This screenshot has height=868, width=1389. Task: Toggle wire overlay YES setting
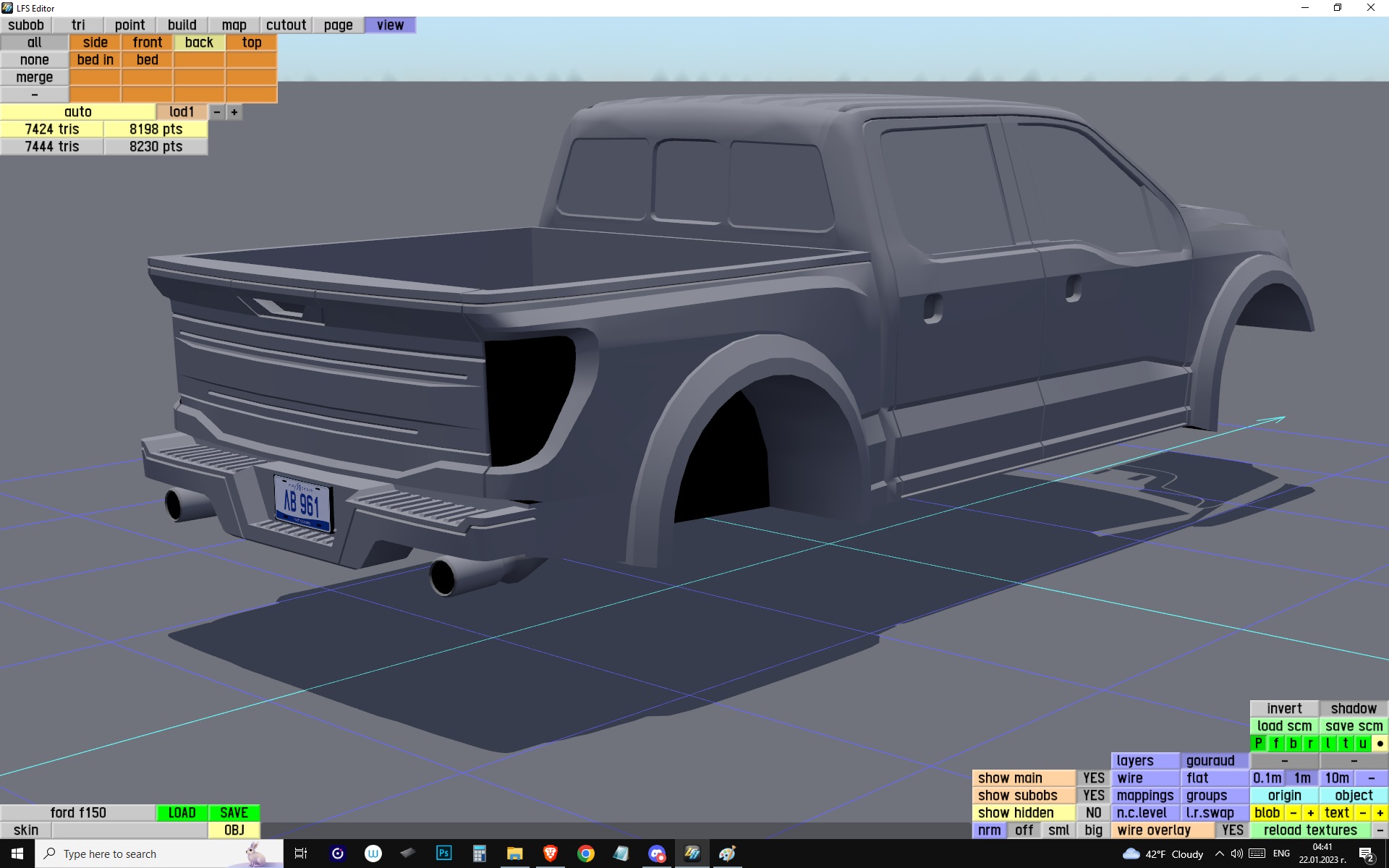point(1232,830)
